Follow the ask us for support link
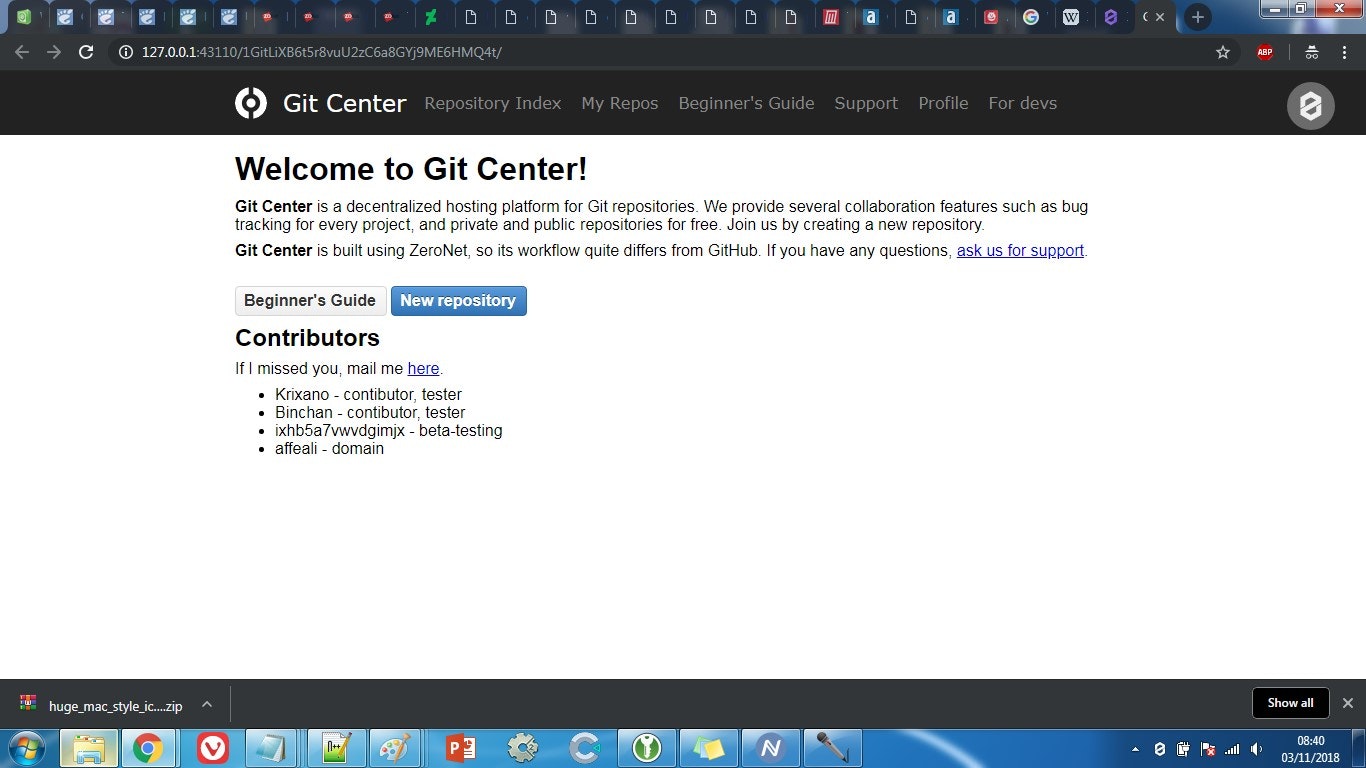 (x=1019, y=250)
